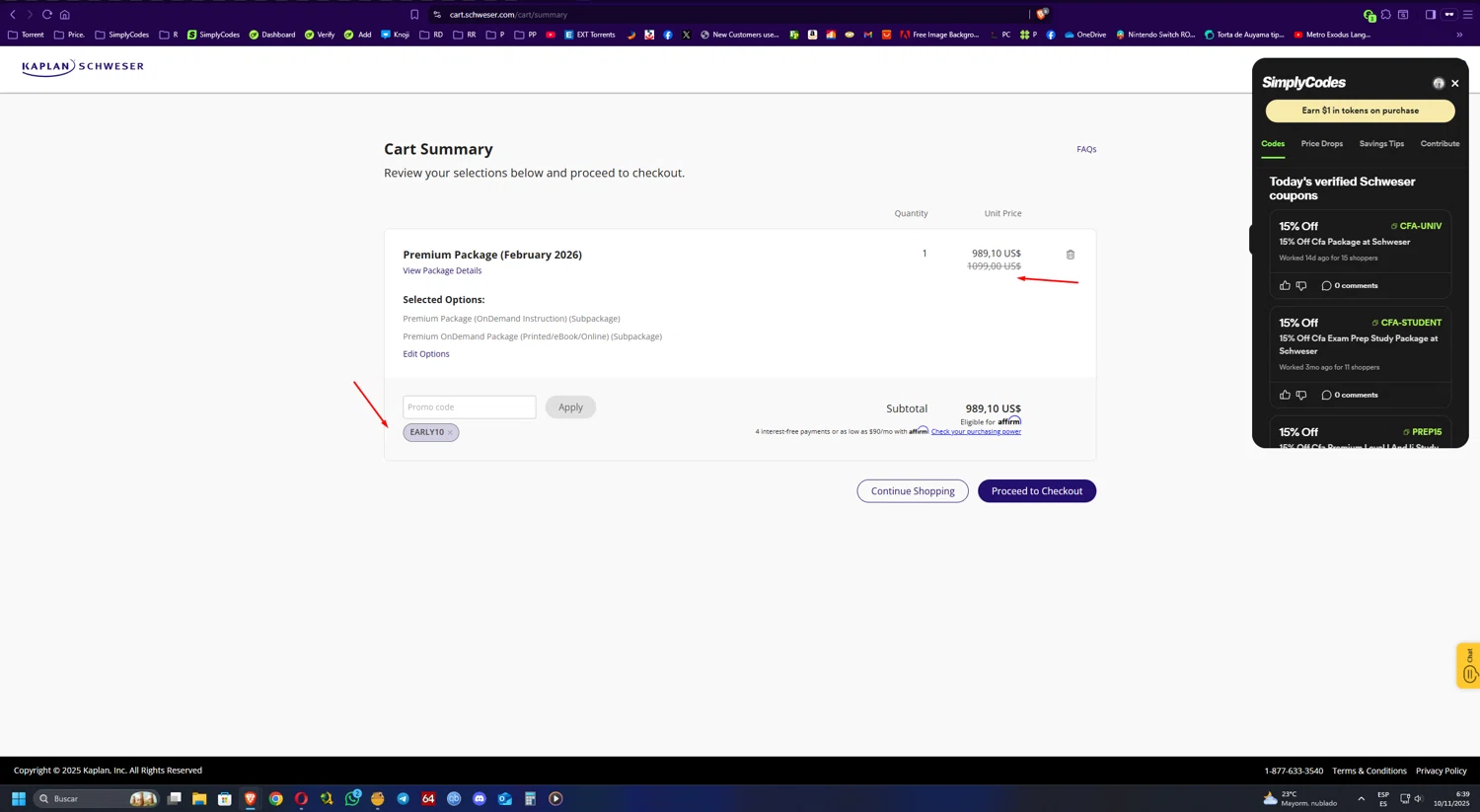
Task: Toggle the browser sidebar panel
Action: tap(1431, 15)
